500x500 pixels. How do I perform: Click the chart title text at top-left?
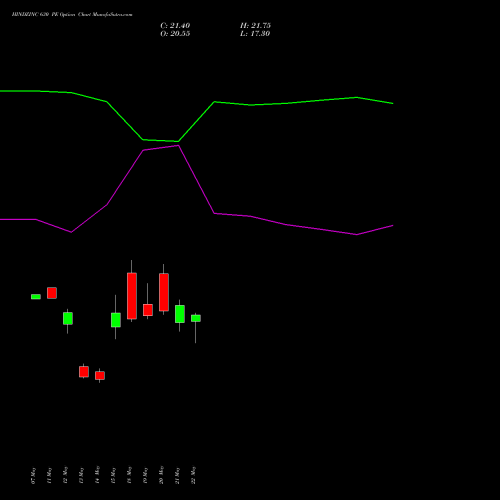(x=72, y=15)
